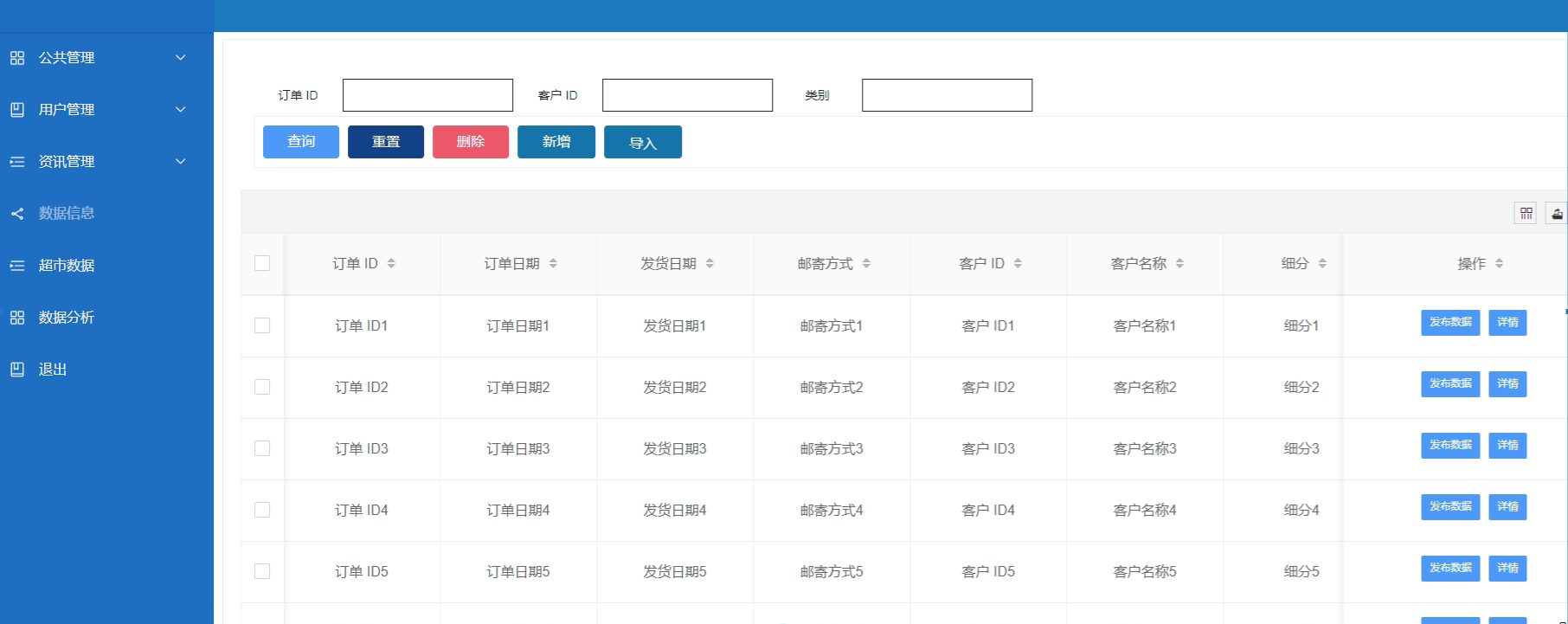Click 发布数据 for the 订单 ID4 row
Image resolution: width=1568 pixels, height=624 pixels.
point(1450,507)
